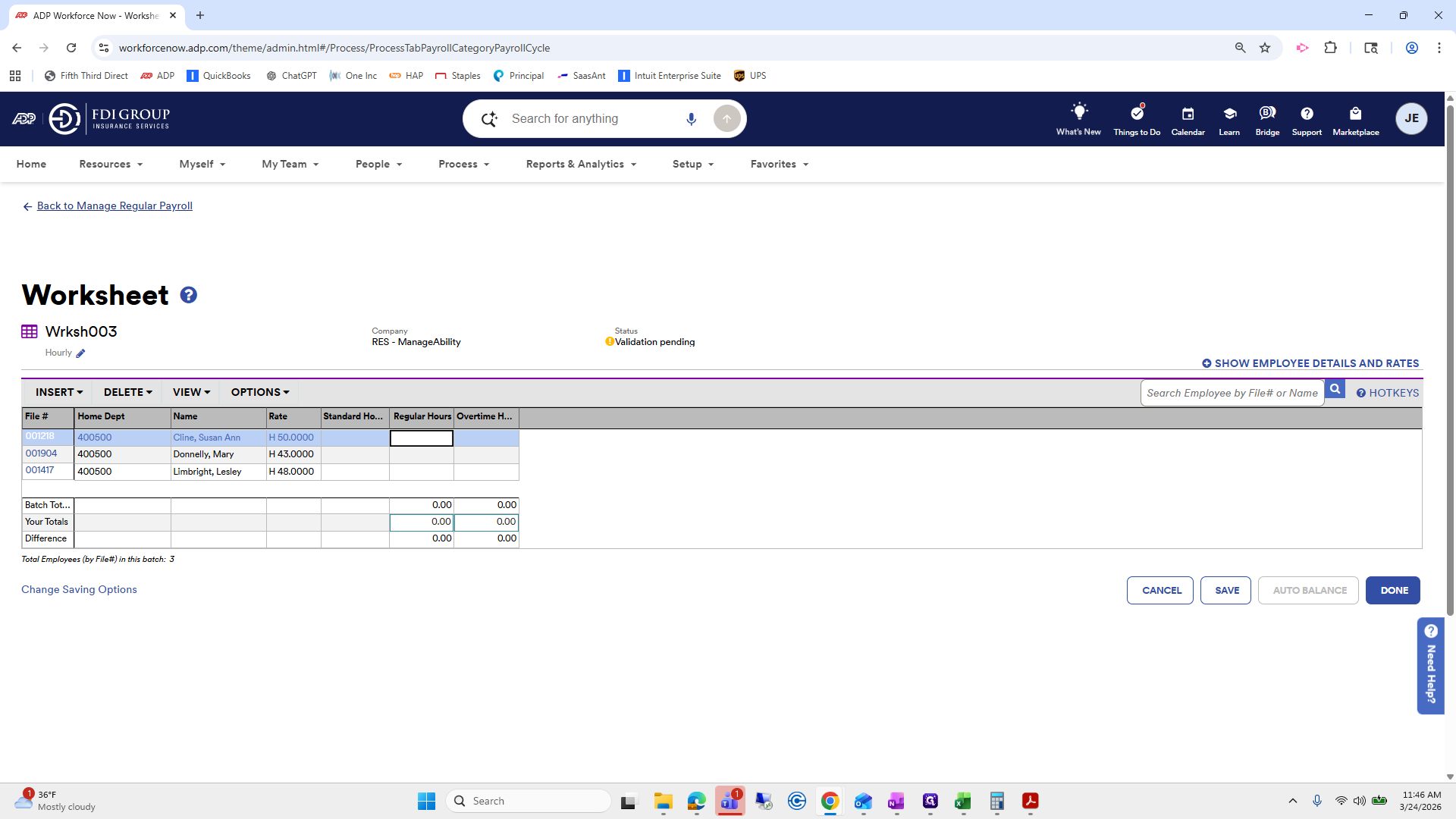Open the ADP Calendar

coord(1188,118)
